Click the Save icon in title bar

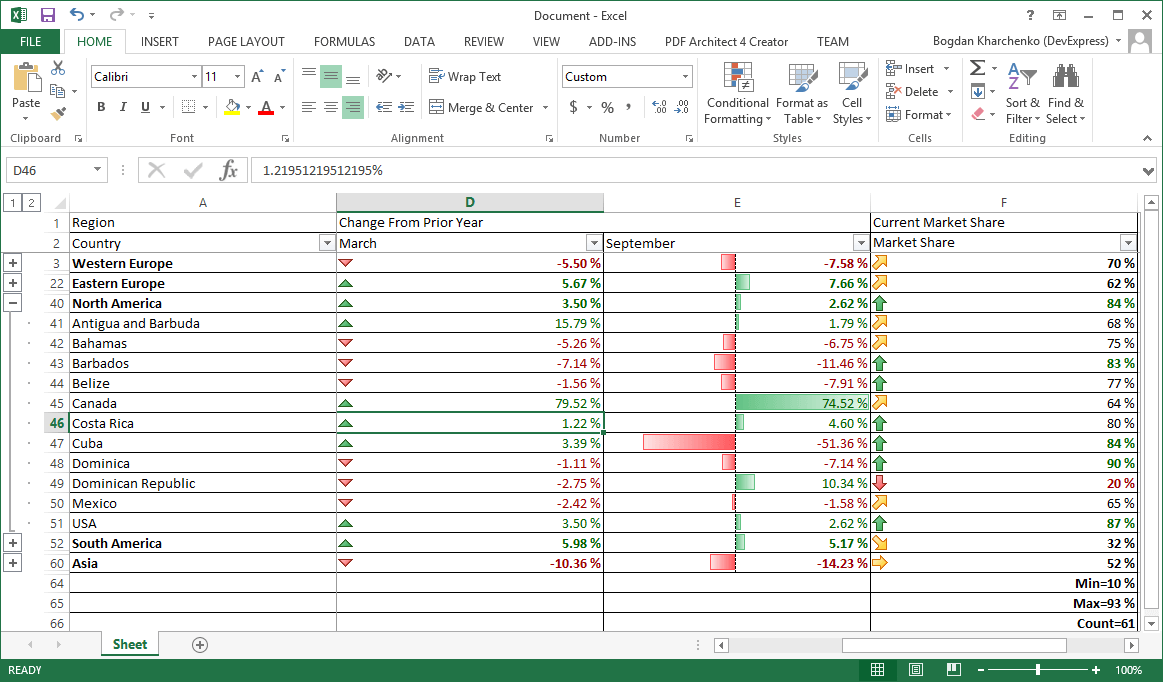48,15
